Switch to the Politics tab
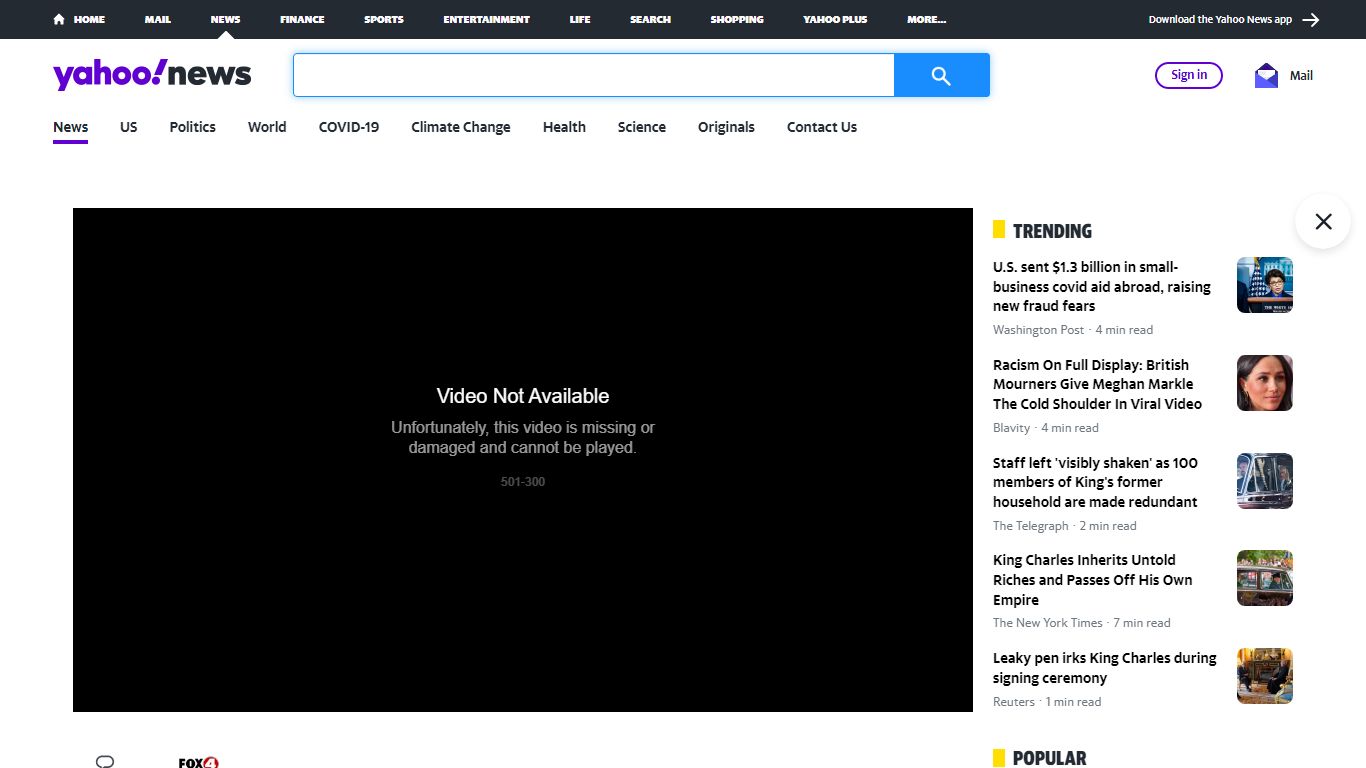 [x=192, y=127]
